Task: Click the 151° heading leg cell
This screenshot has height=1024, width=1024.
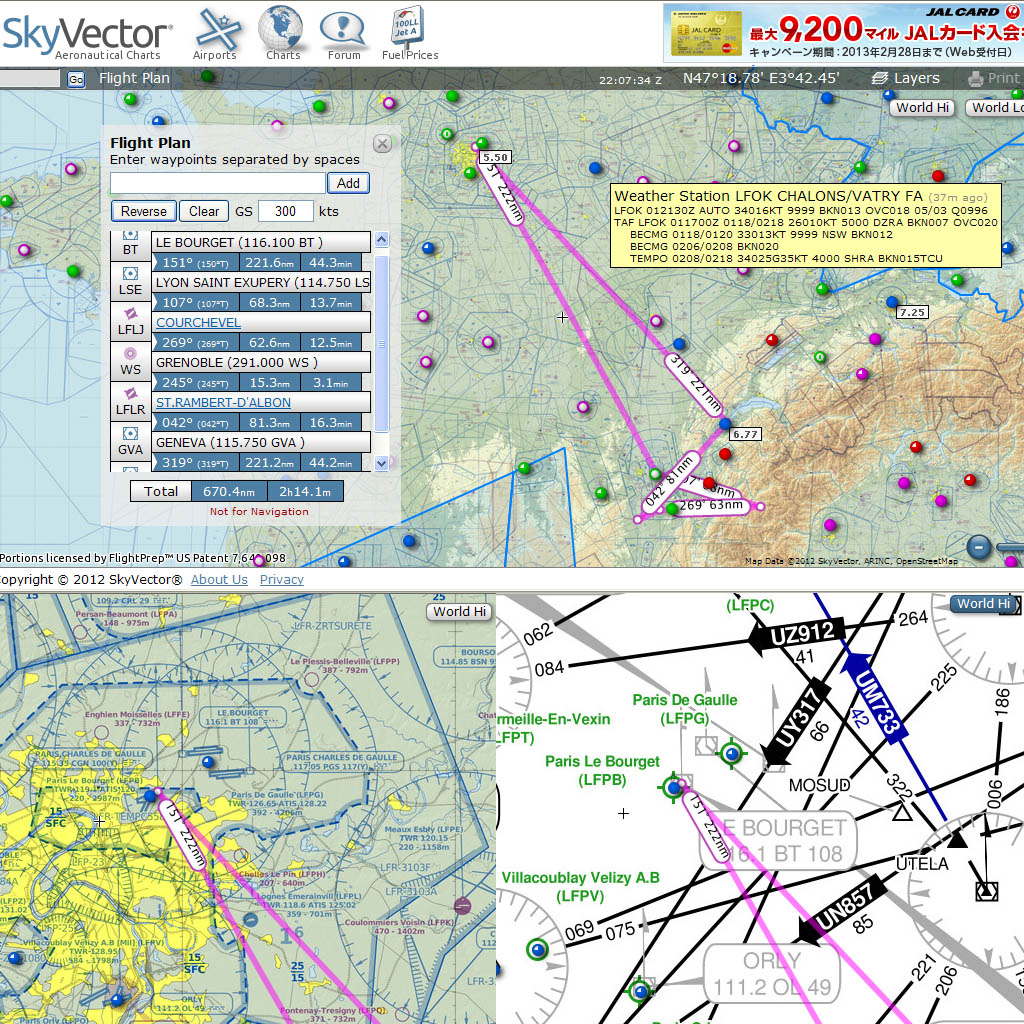Action: point(195,263)
